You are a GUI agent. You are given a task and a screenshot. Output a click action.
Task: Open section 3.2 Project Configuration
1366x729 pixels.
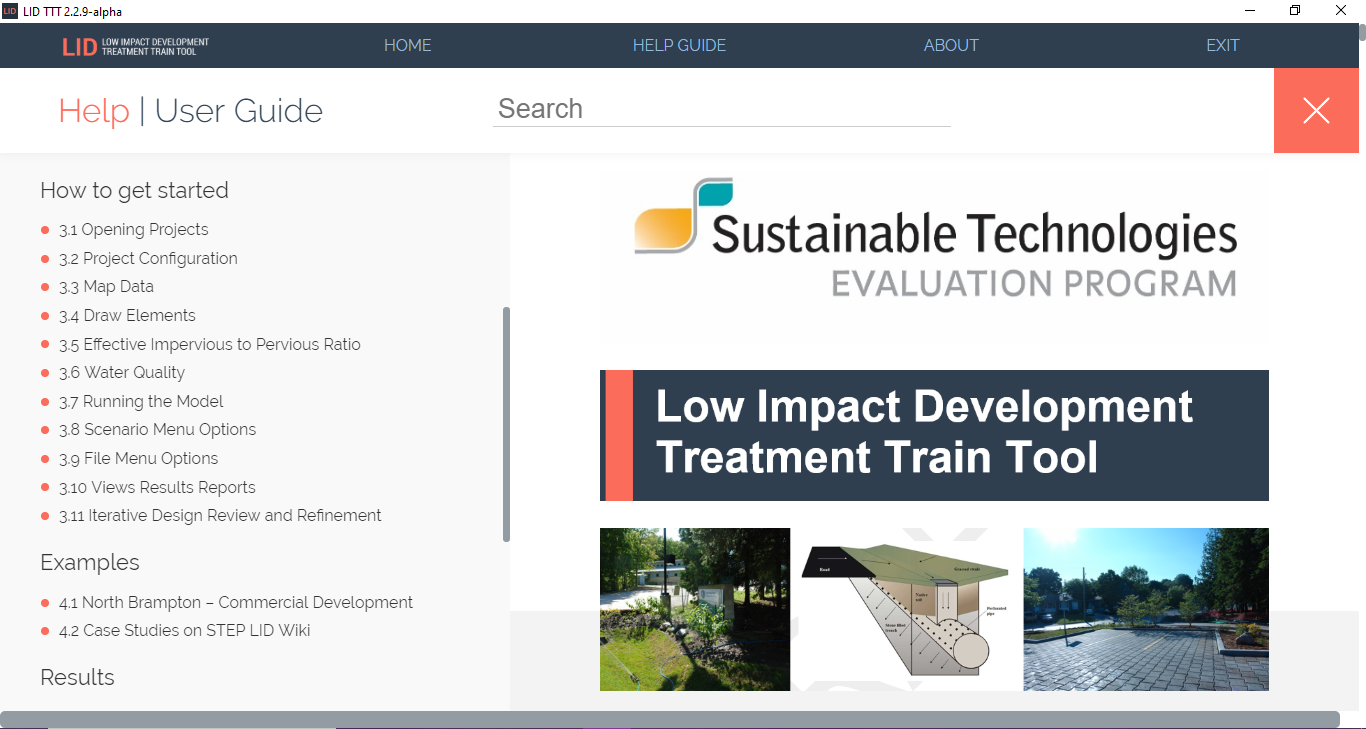(148, 258)
